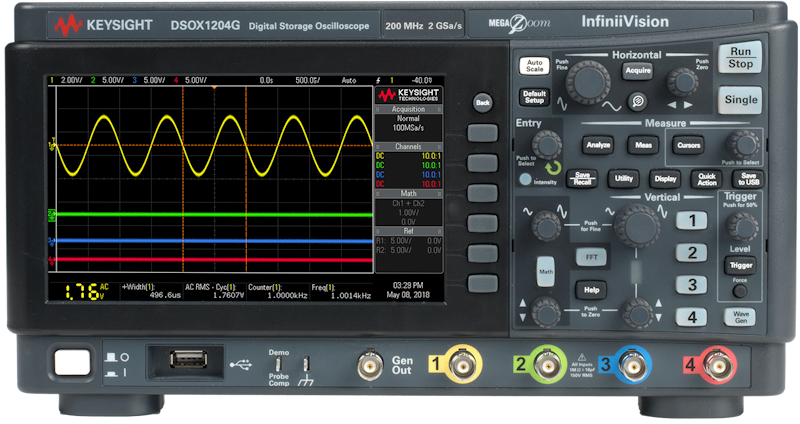Push the Math scale knob above Math key
Viewport: 800px width, 424px height.
click(x=546, y=226)
